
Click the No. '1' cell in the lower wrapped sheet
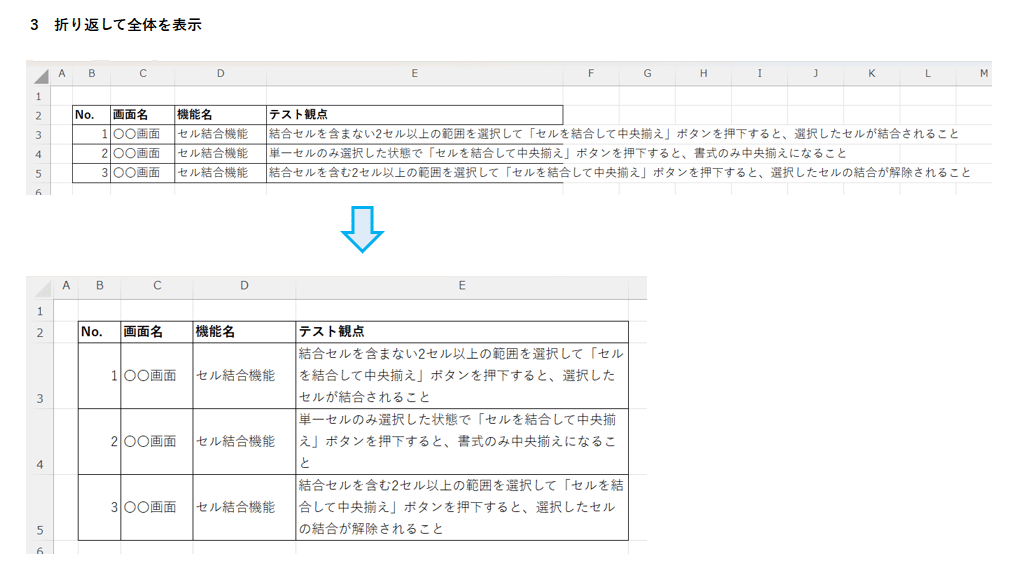[100, 376]
